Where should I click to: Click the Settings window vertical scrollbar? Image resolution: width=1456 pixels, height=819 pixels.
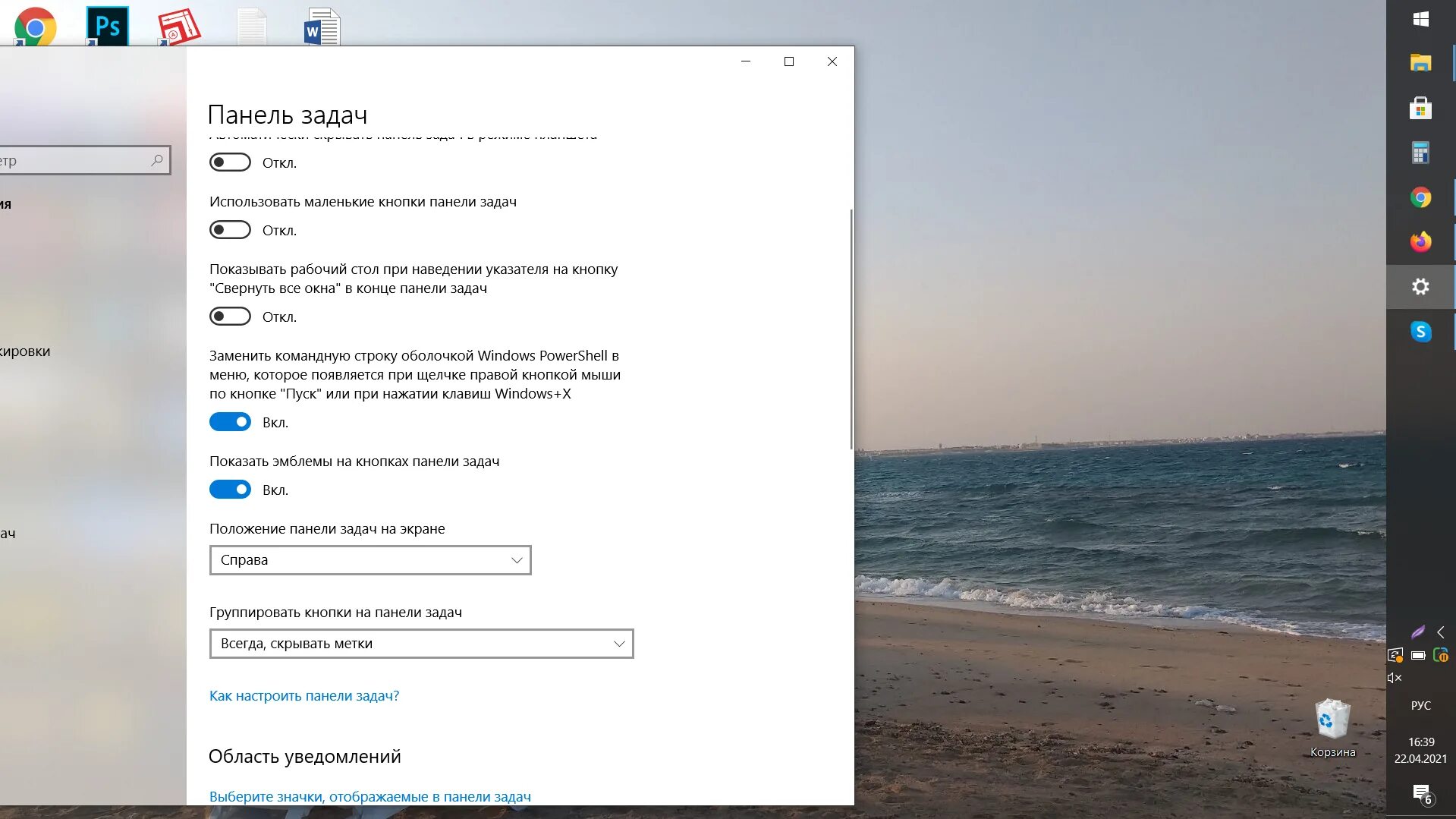pos(851,329)
